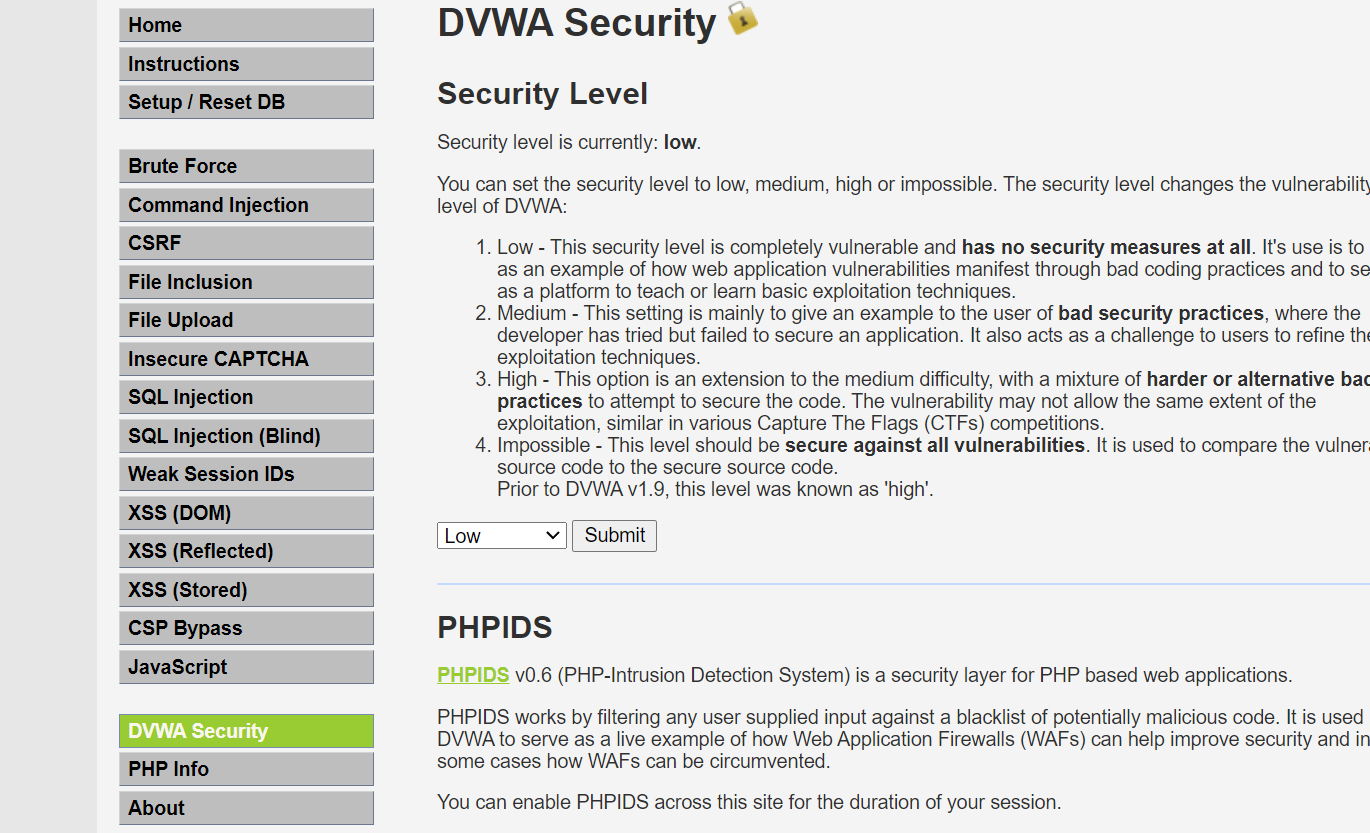Go to XSS (Reflected) exercise

point(246,551)
